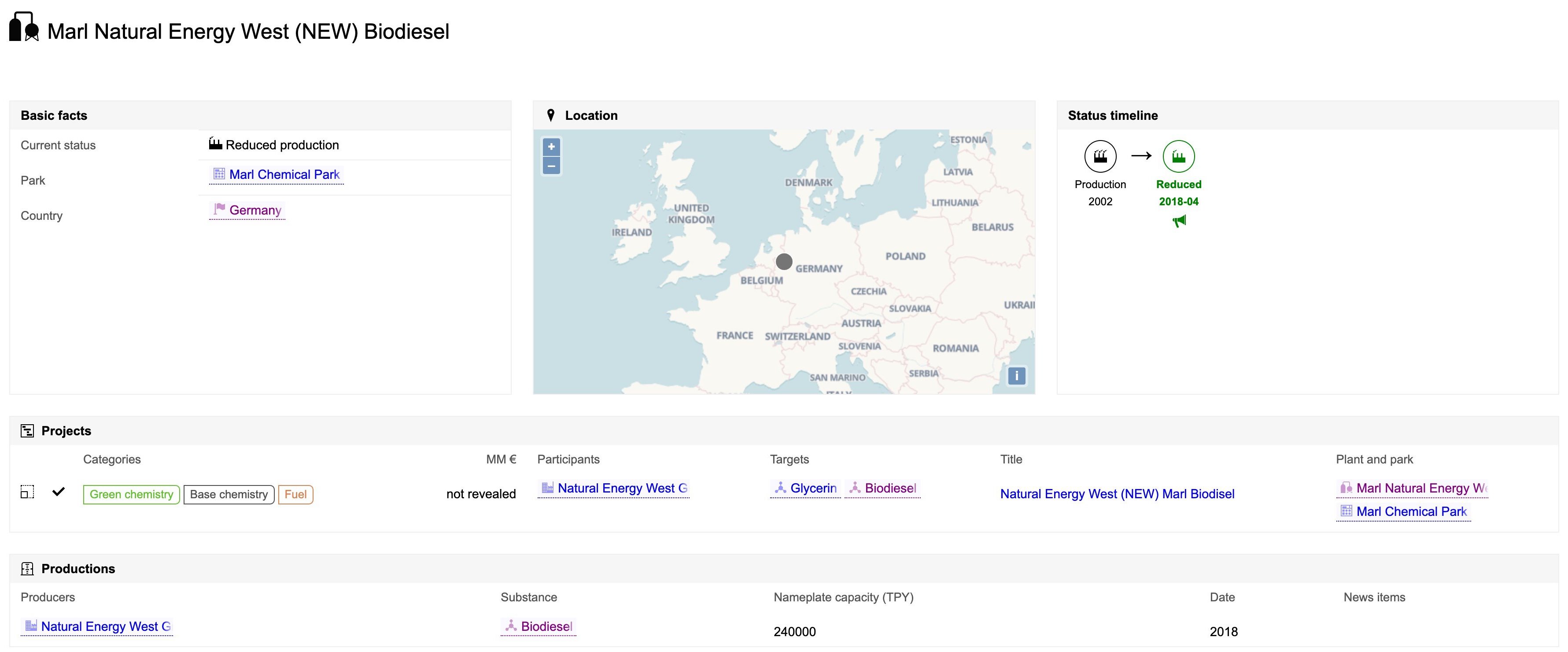The image size is (1568, 652).
Task: Click the map zoom in plus button
Action: [x=551, y=147]
